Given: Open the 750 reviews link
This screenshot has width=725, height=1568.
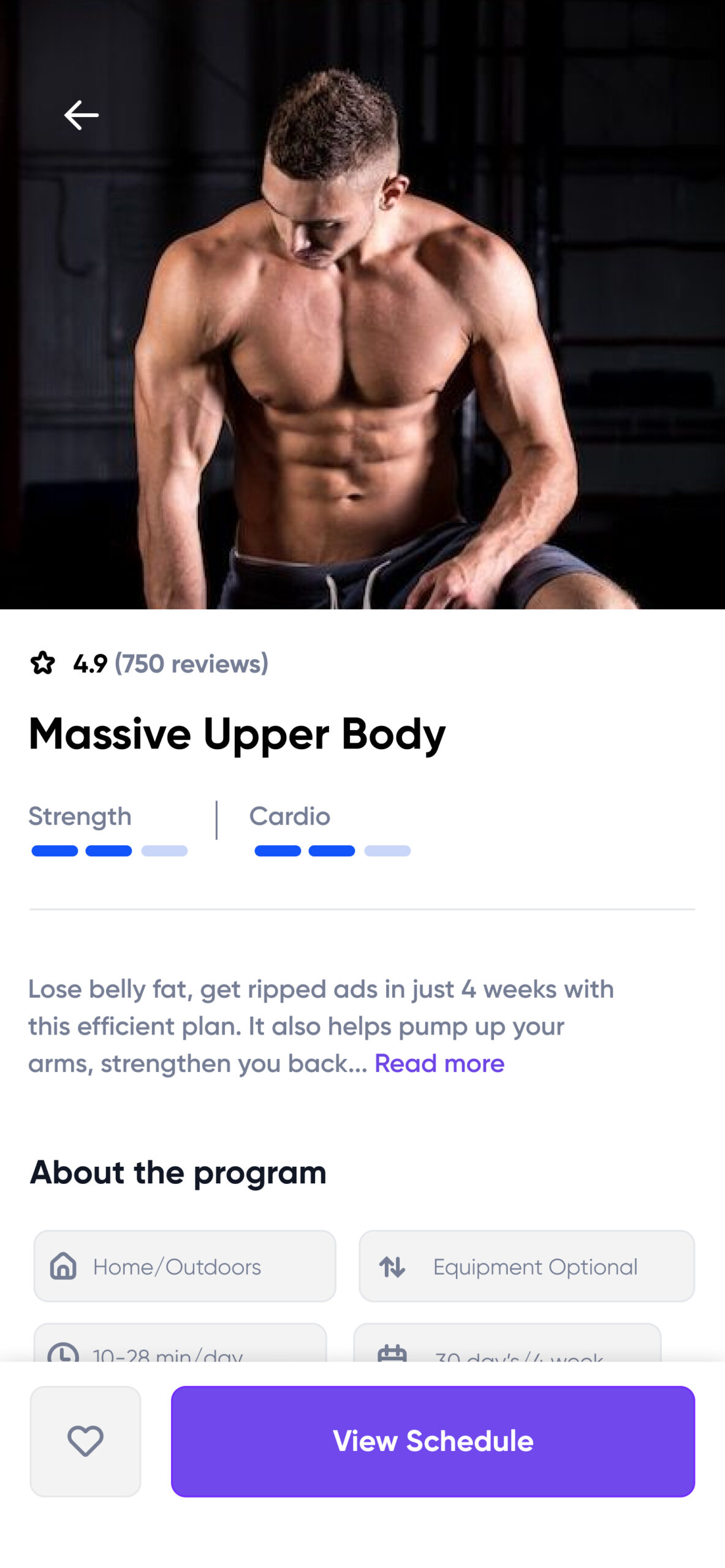Looking at the screenshot, I should tap(191, 663).
